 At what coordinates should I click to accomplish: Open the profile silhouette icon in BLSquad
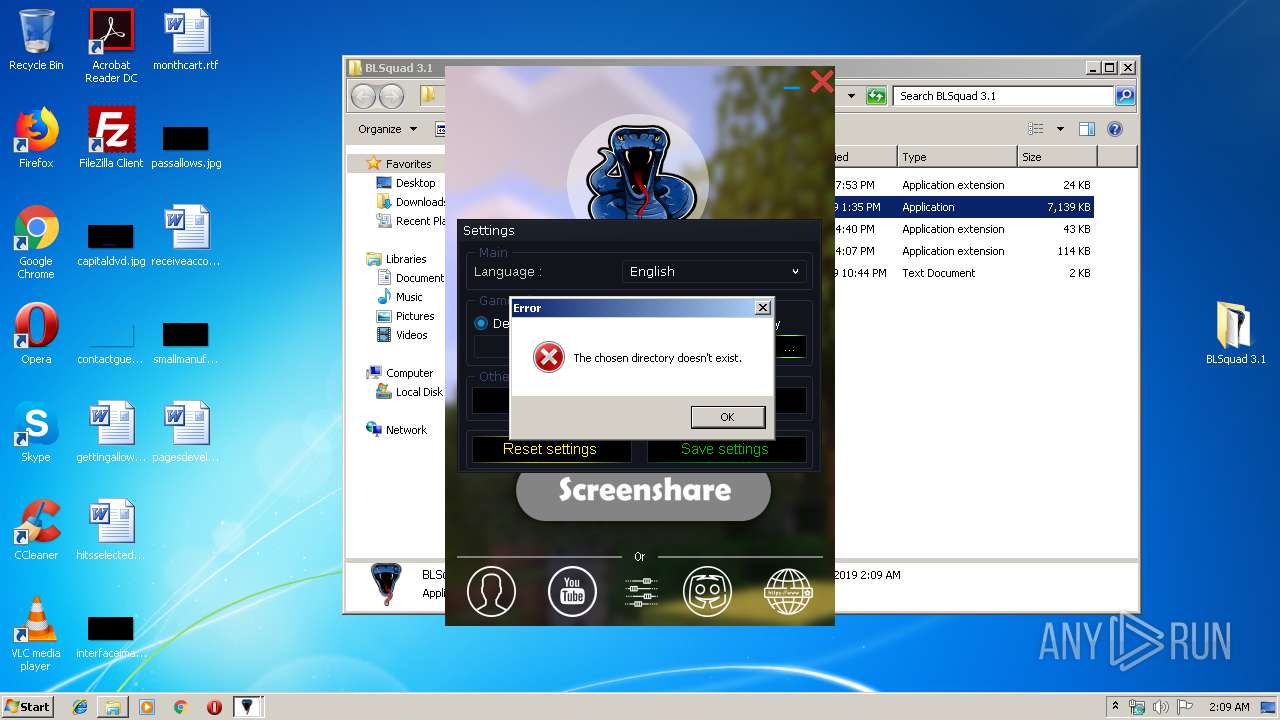coord(491,591)
